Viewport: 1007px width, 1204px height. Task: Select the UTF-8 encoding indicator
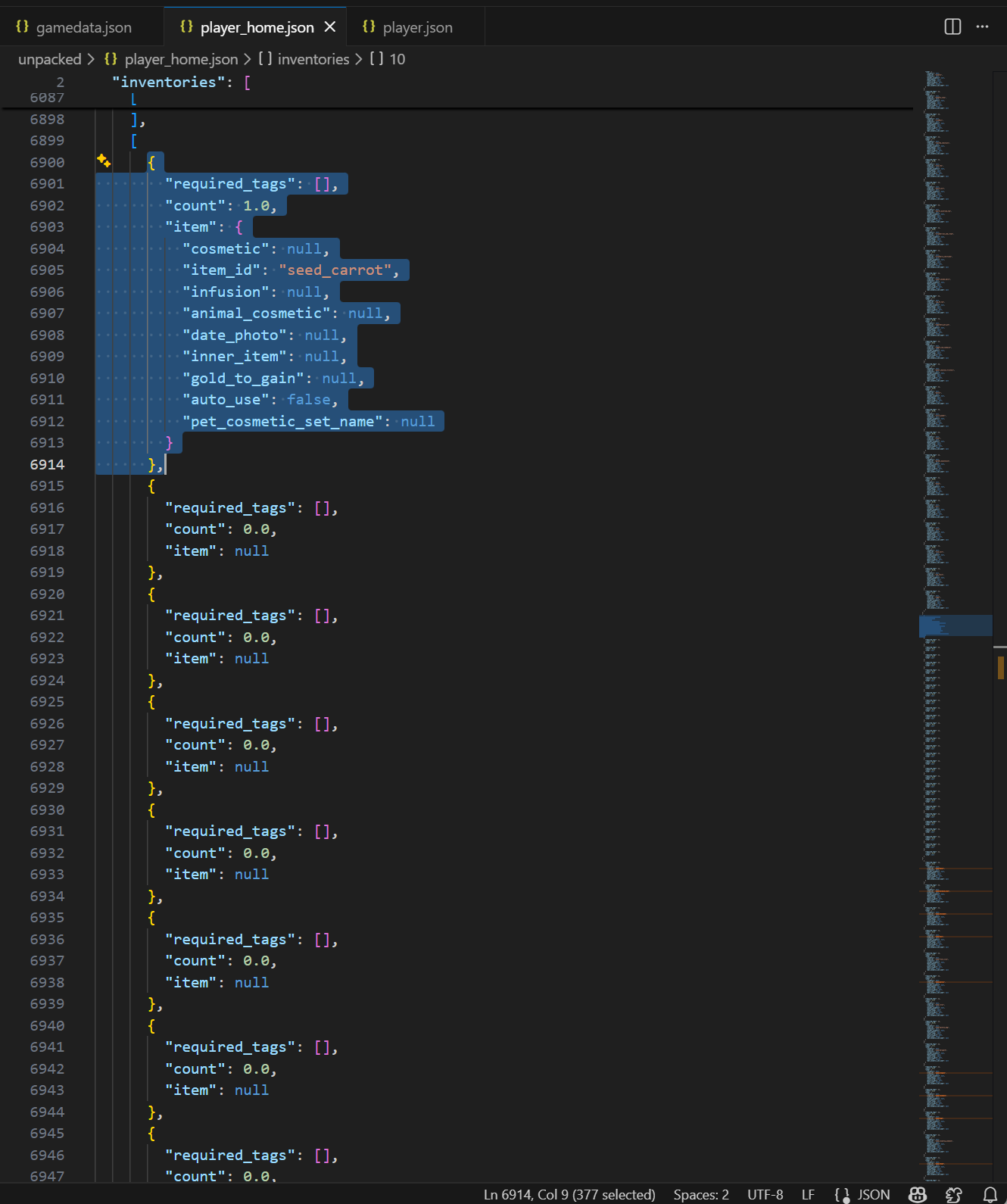point(765,1194)
